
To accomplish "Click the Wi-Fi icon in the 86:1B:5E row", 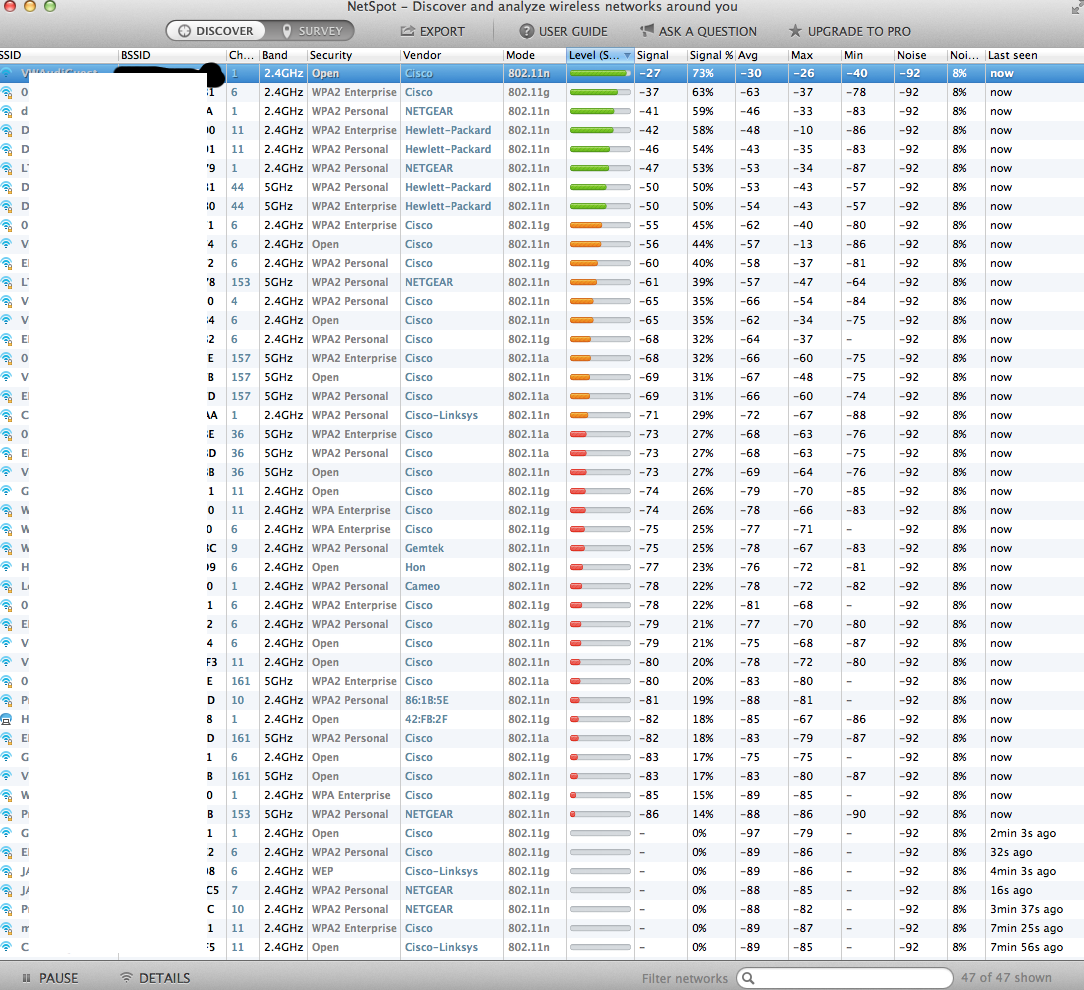I will tap(7, 700).
